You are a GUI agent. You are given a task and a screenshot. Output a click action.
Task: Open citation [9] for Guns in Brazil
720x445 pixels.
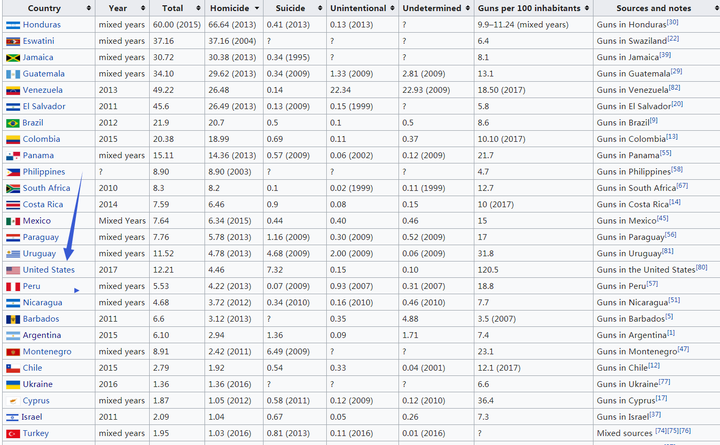click(x=653, y=120)
